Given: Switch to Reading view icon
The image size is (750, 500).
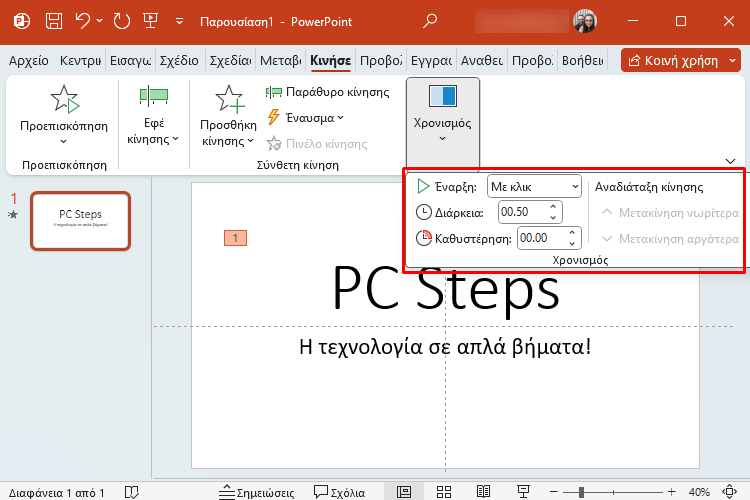Looking at the screenshot, I should coord(484,492).
